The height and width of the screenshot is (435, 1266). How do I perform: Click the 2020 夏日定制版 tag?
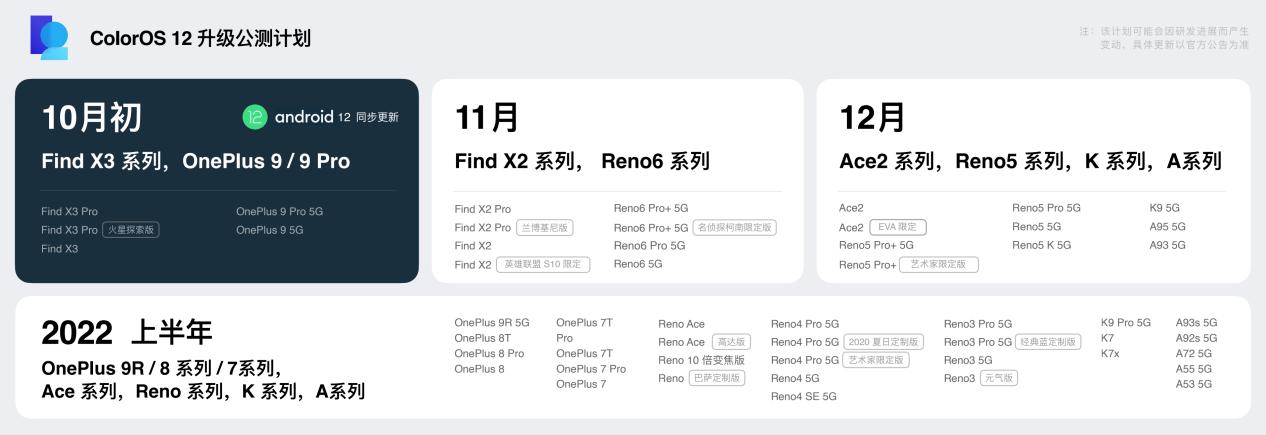pos(883,342)
